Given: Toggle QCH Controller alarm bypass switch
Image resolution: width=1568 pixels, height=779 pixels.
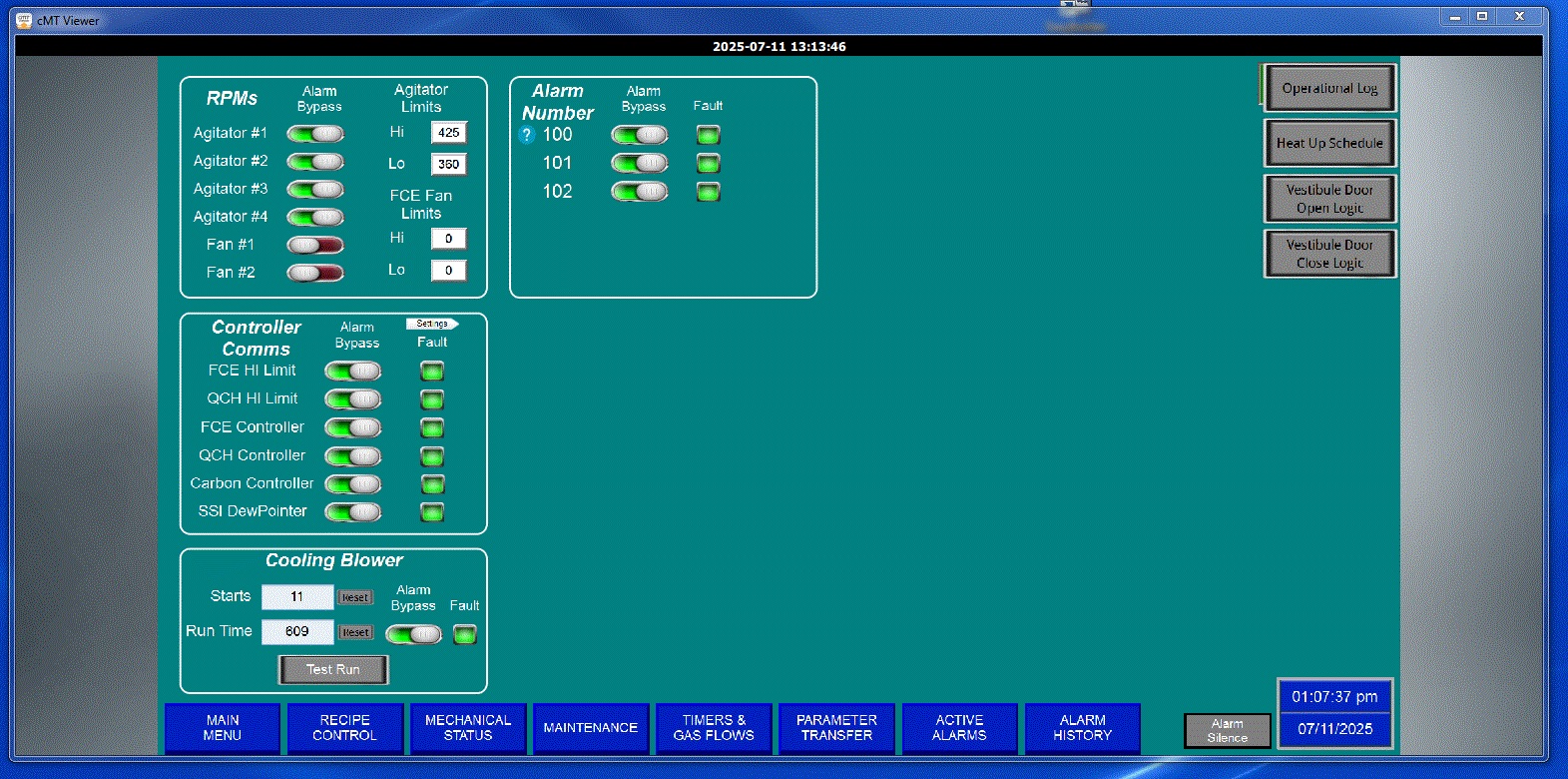Looking at the screenshot, I should (353, 456).
